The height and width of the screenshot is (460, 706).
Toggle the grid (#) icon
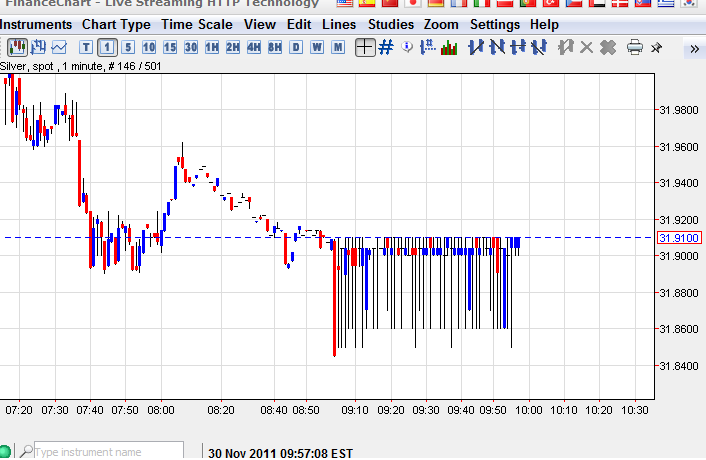386,46
